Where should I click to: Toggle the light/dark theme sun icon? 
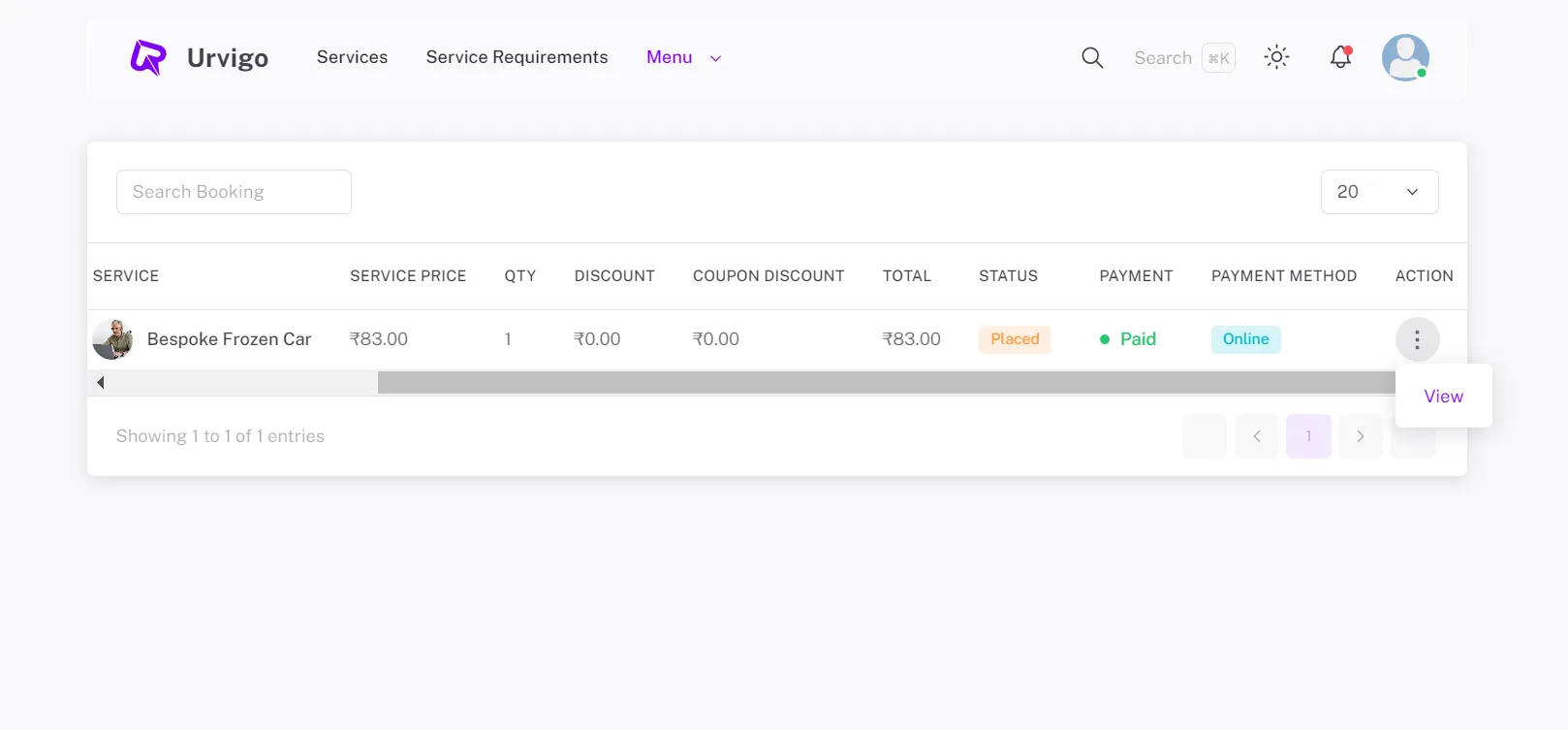pos(1276,58)
